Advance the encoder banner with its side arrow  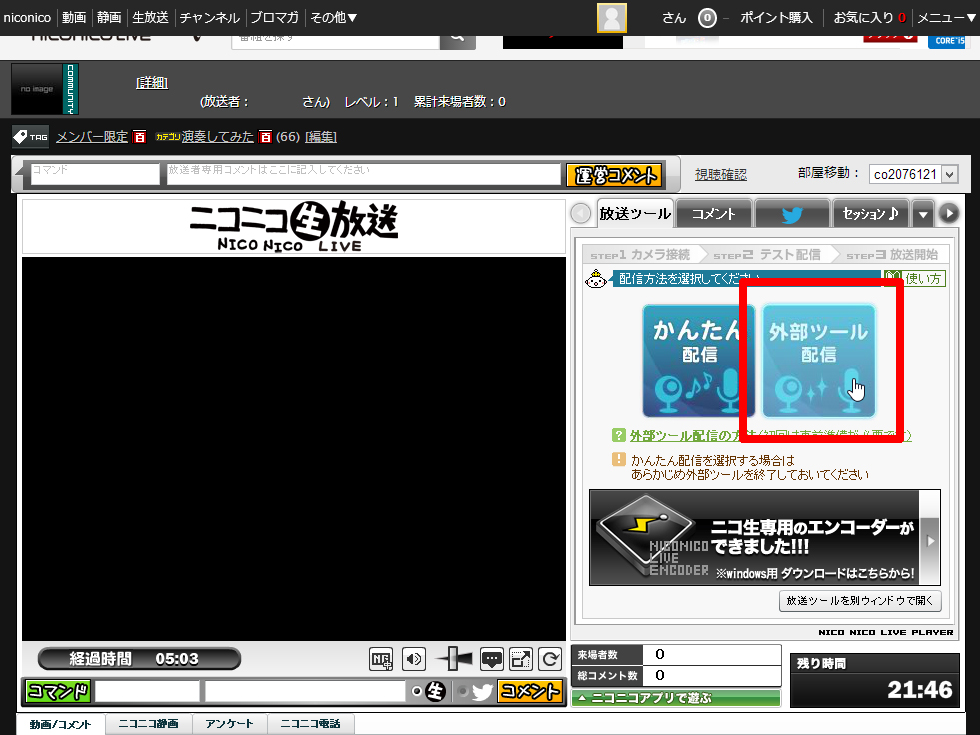click(x=930, y=541)
